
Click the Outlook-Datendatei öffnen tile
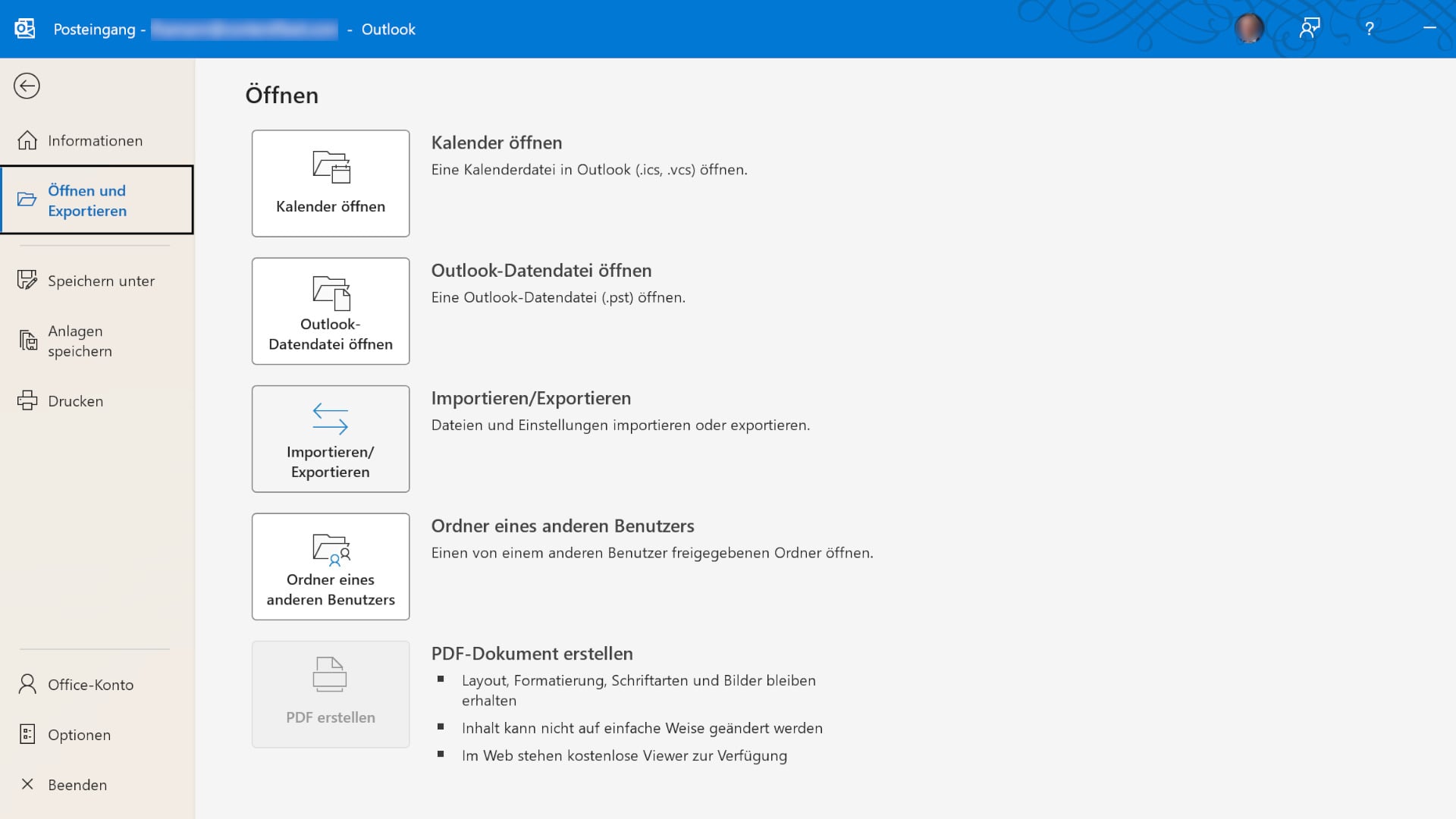tap(331, 311)
